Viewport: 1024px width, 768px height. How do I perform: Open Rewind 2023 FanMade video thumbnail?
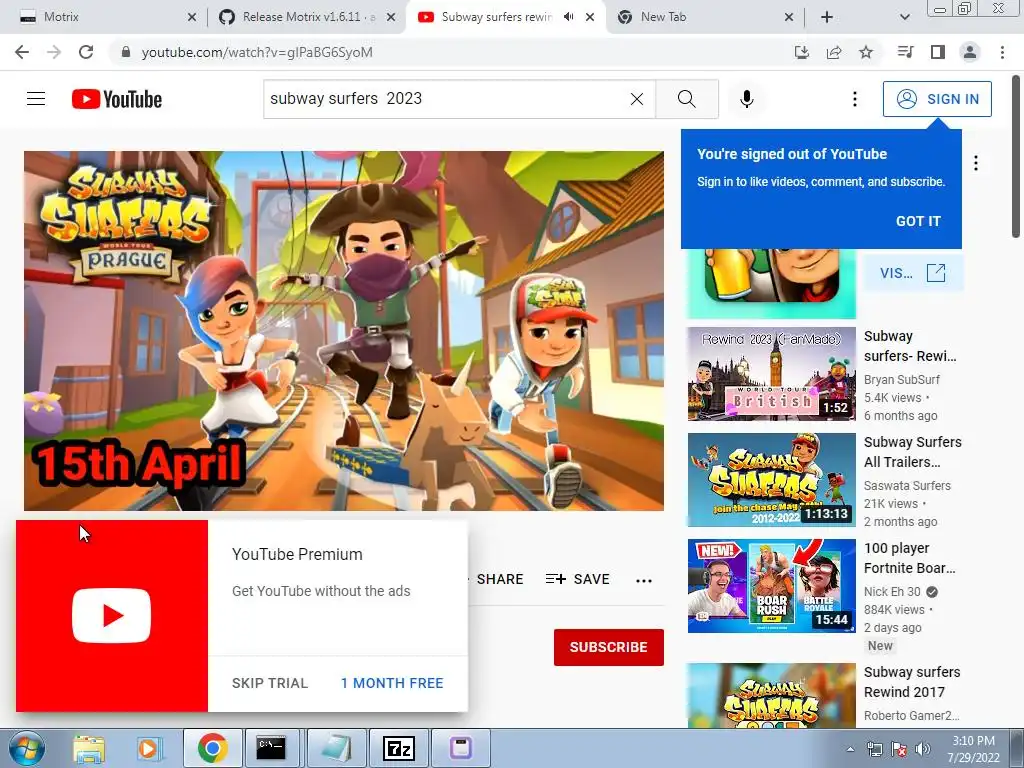[771, 374]
